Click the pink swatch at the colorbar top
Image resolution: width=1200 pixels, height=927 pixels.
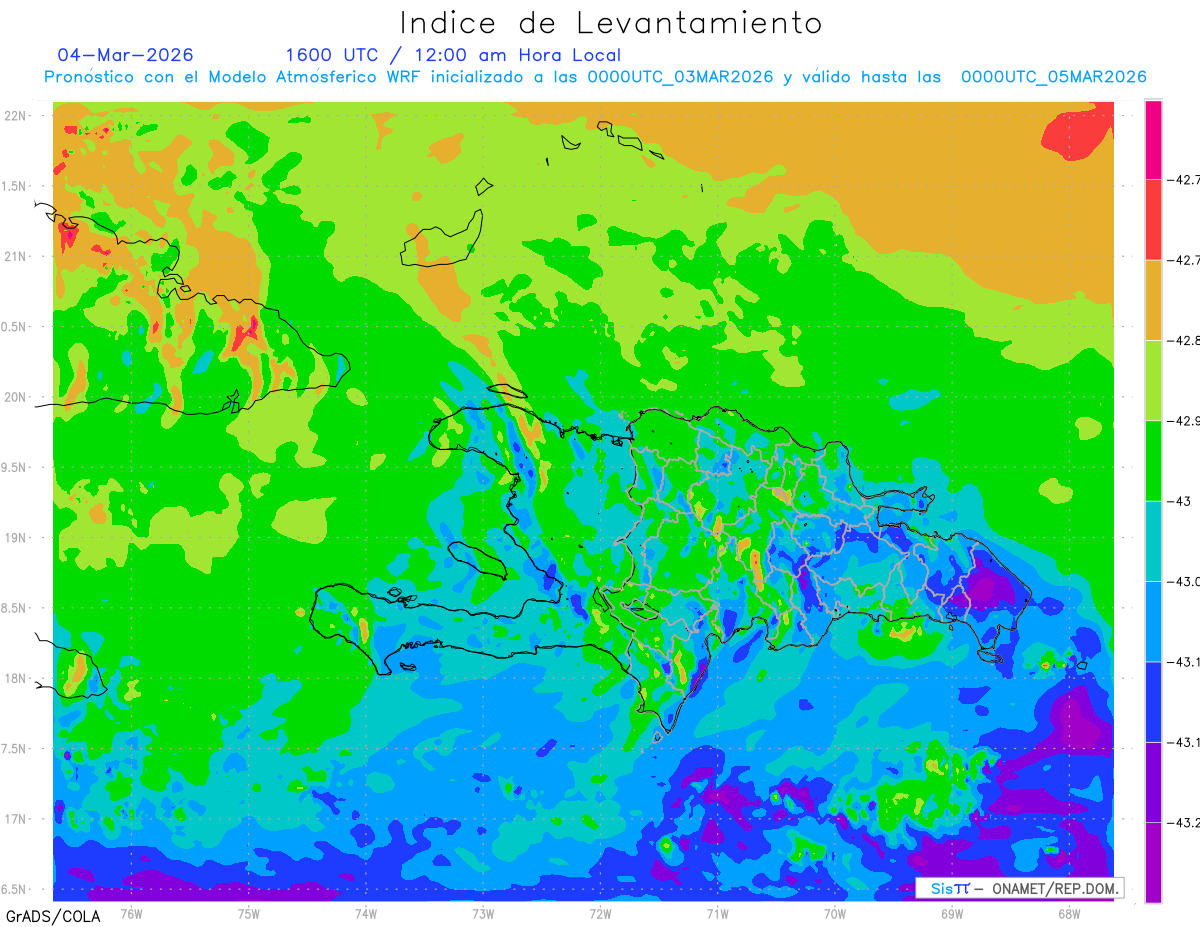1154,140
